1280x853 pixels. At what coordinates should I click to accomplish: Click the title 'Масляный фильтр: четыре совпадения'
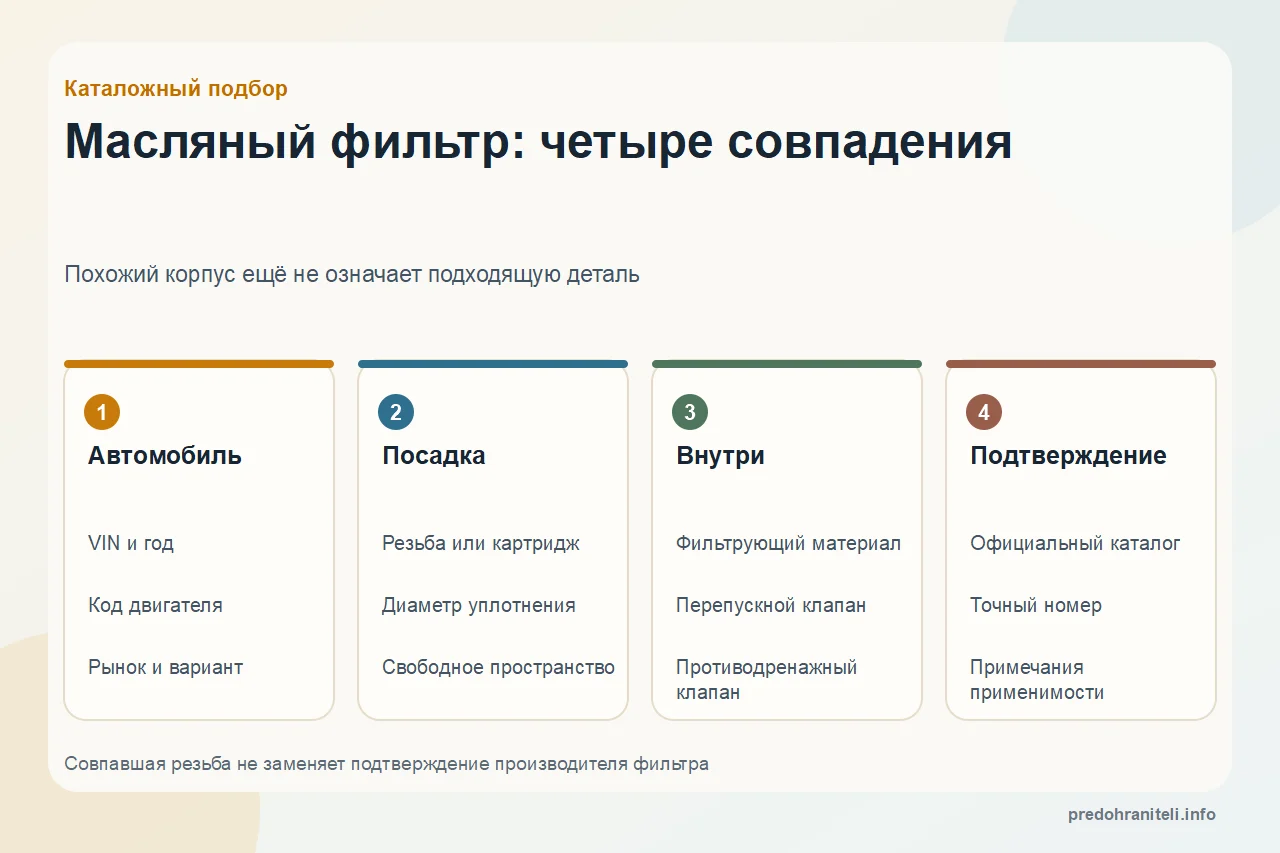pos(538,142)
